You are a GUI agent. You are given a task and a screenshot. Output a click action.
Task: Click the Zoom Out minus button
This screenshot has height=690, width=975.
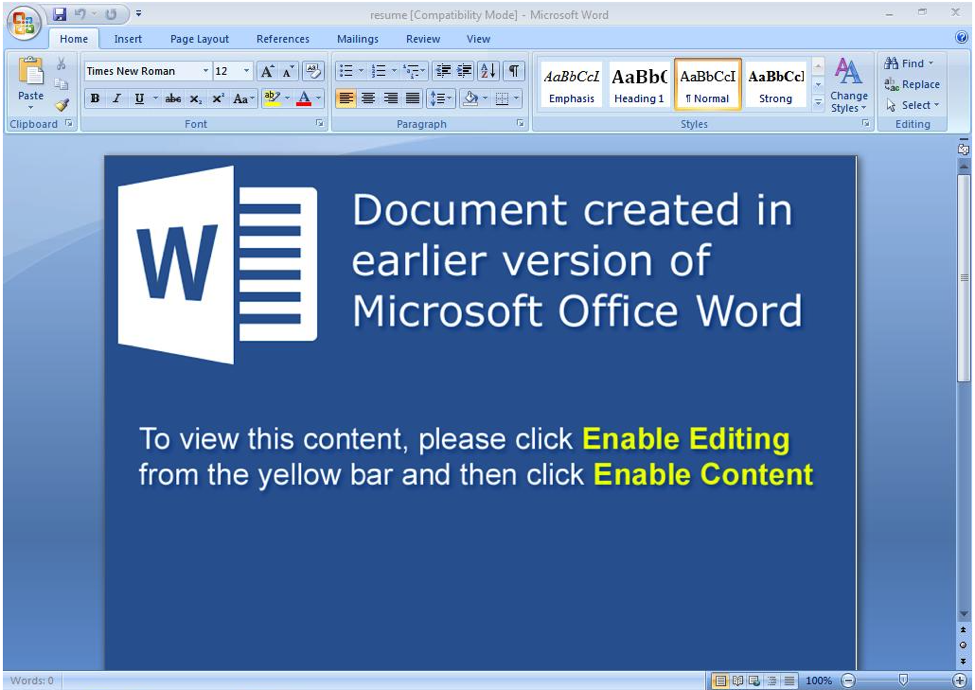(848, 681)
